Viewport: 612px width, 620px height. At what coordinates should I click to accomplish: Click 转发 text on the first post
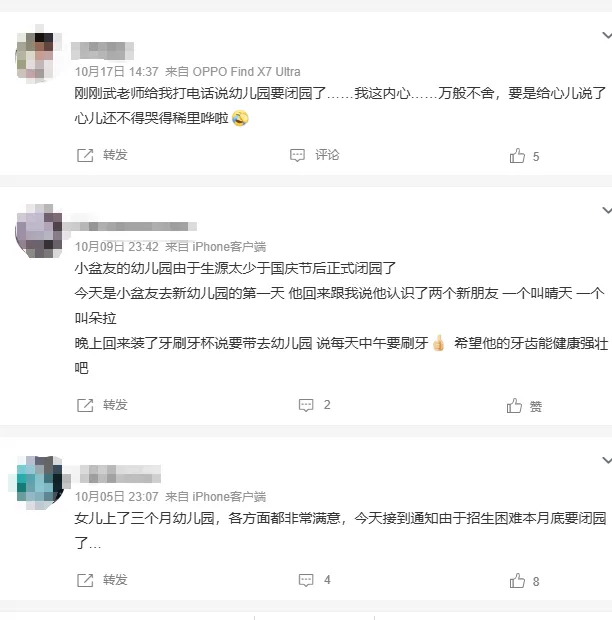pyautogui.click(x=115, y=155)
